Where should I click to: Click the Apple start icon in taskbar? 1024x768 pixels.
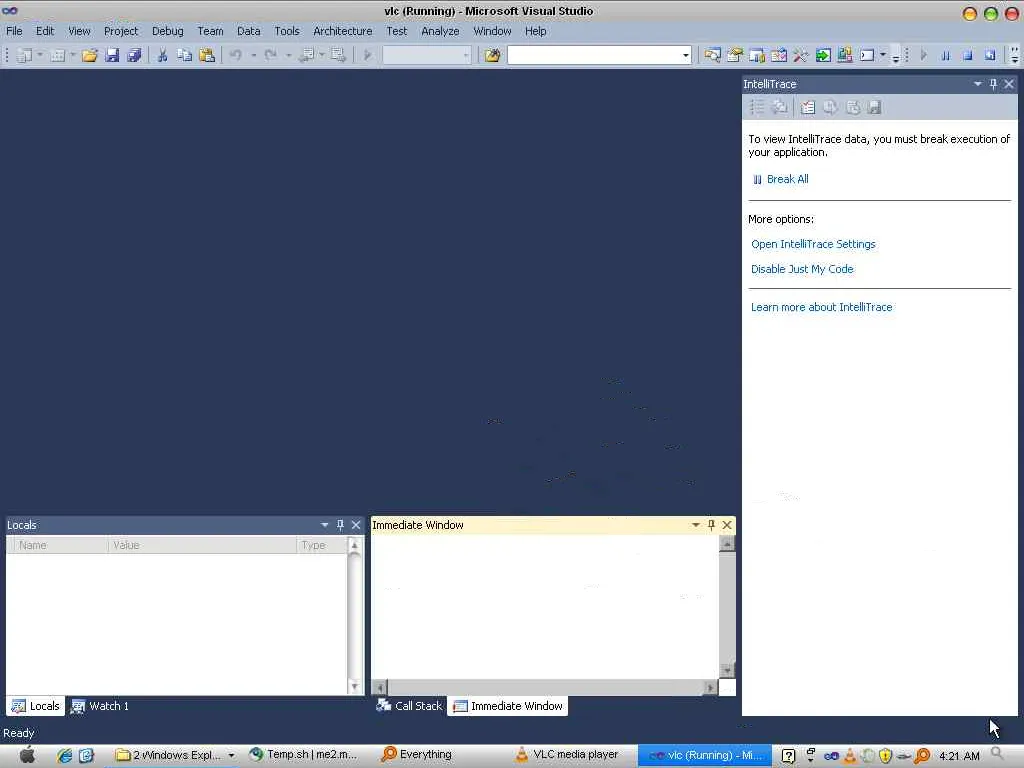[27, 755]
